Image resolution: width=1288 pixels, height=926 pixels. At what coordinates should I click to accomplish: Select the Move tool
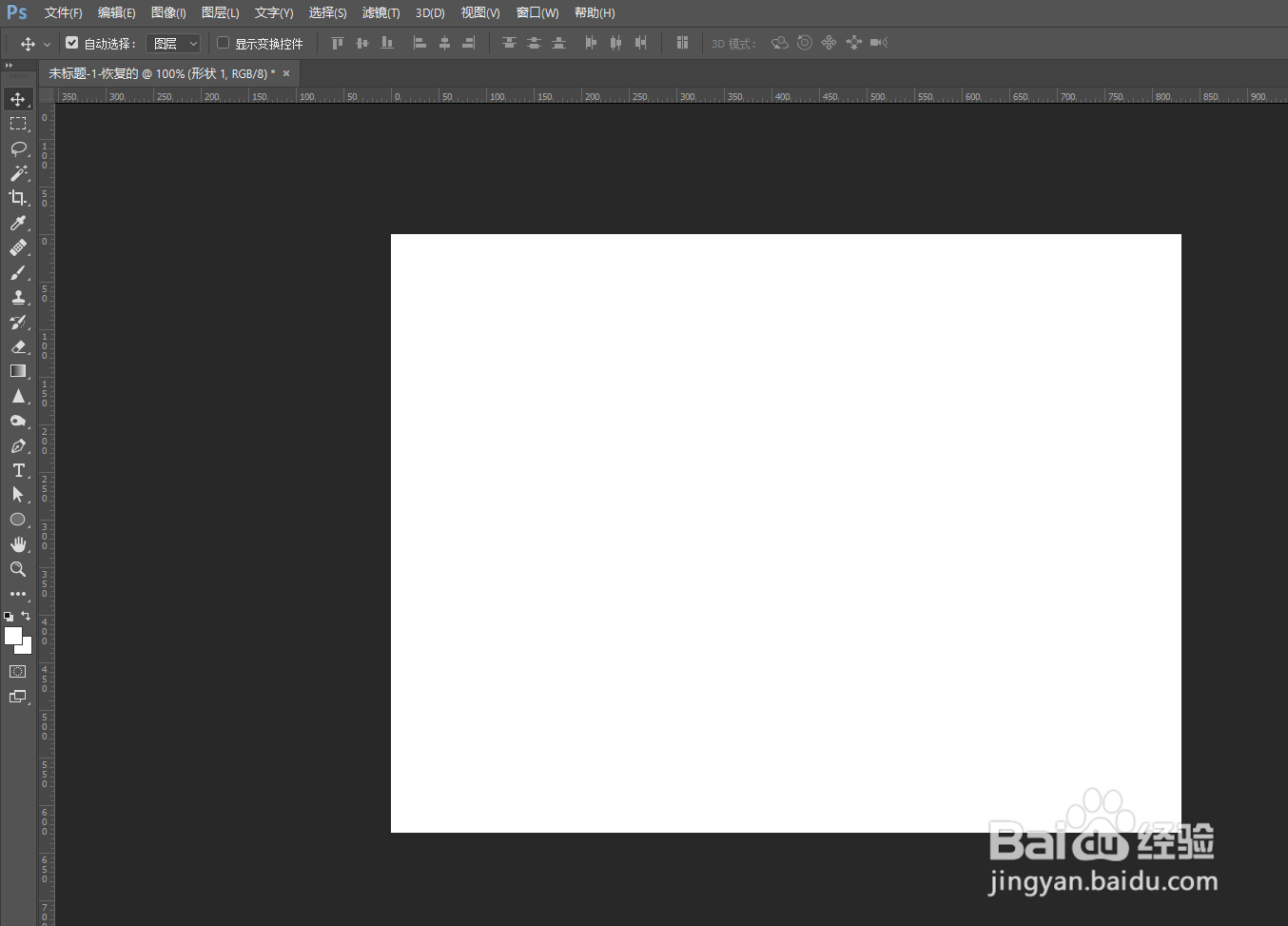pyautogui.click(x=18, y=99)
